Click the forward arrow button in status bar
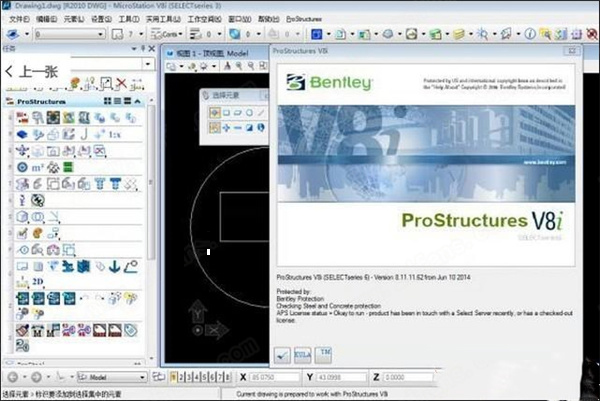The width and height of the screenshot is (600, 401). tap(36, 377)
